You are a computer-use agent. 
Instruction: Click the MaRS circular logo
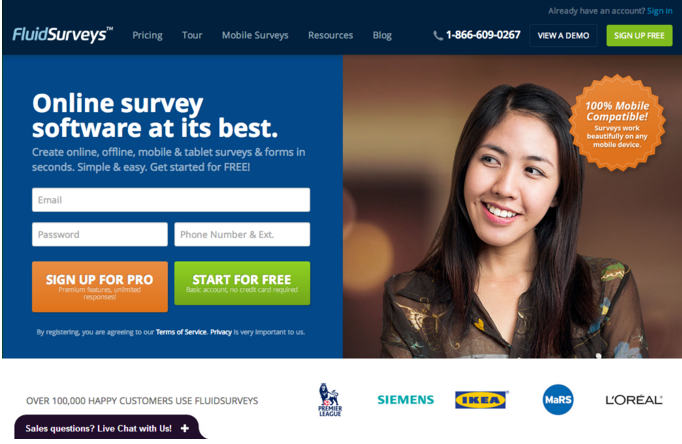[x=558, y=400]
